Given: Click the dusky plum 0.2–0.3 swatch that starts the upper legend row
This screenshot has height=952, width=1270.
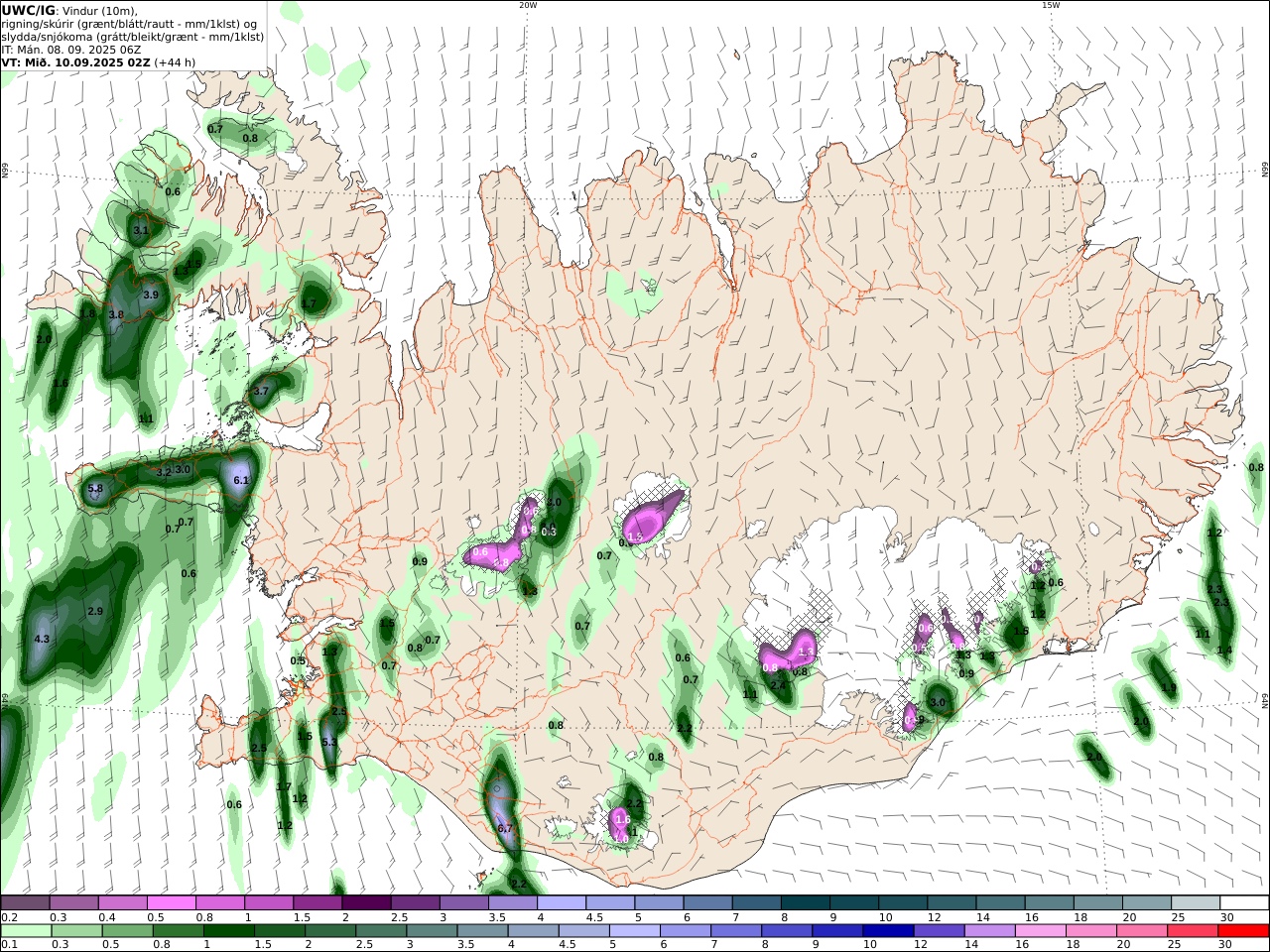Looking at the screenshot, I should click(26, 903).
